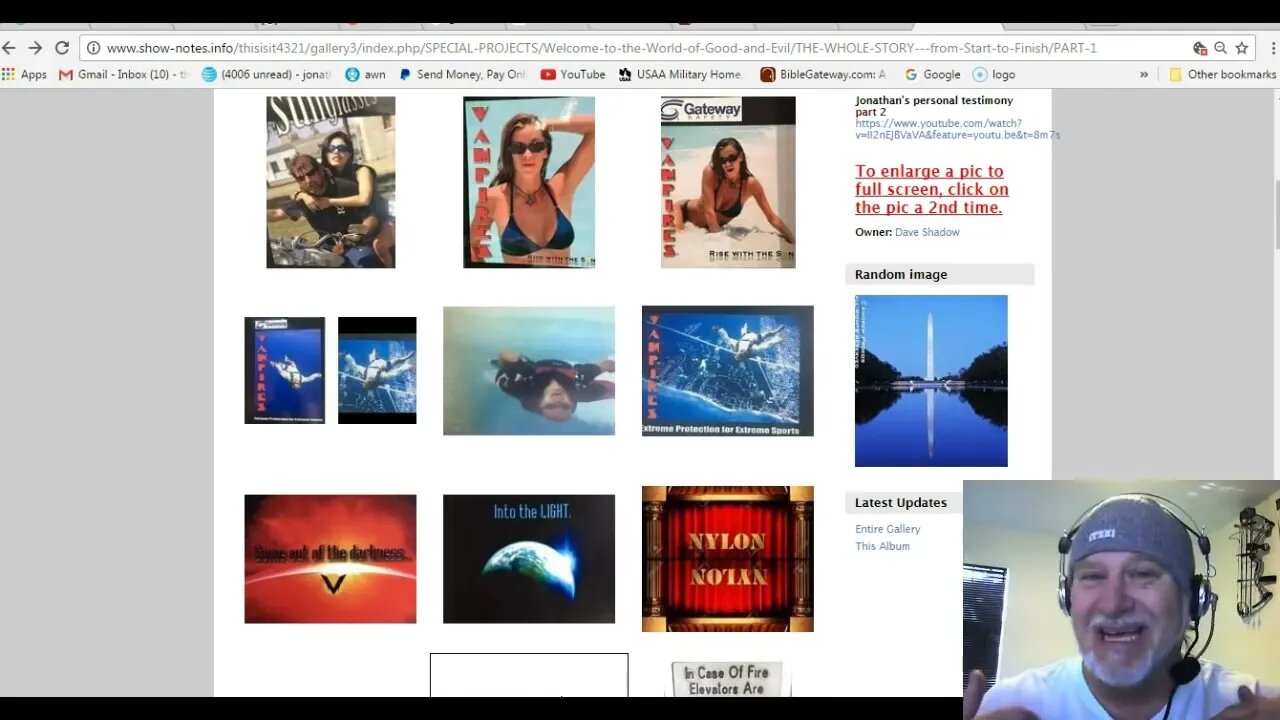1280x720 pixels.
Task: Click the page vertical scrollbar thumb
Action: click(1275, 214)
